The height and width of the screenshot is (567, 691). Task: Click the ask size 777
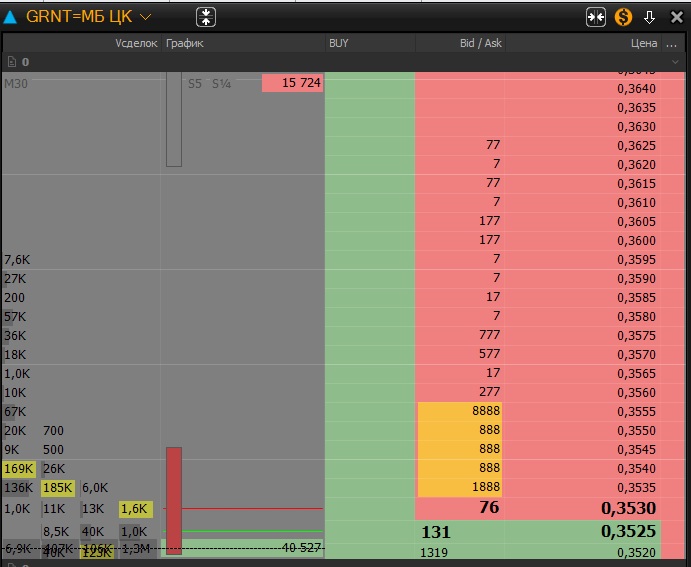point(490,335)
